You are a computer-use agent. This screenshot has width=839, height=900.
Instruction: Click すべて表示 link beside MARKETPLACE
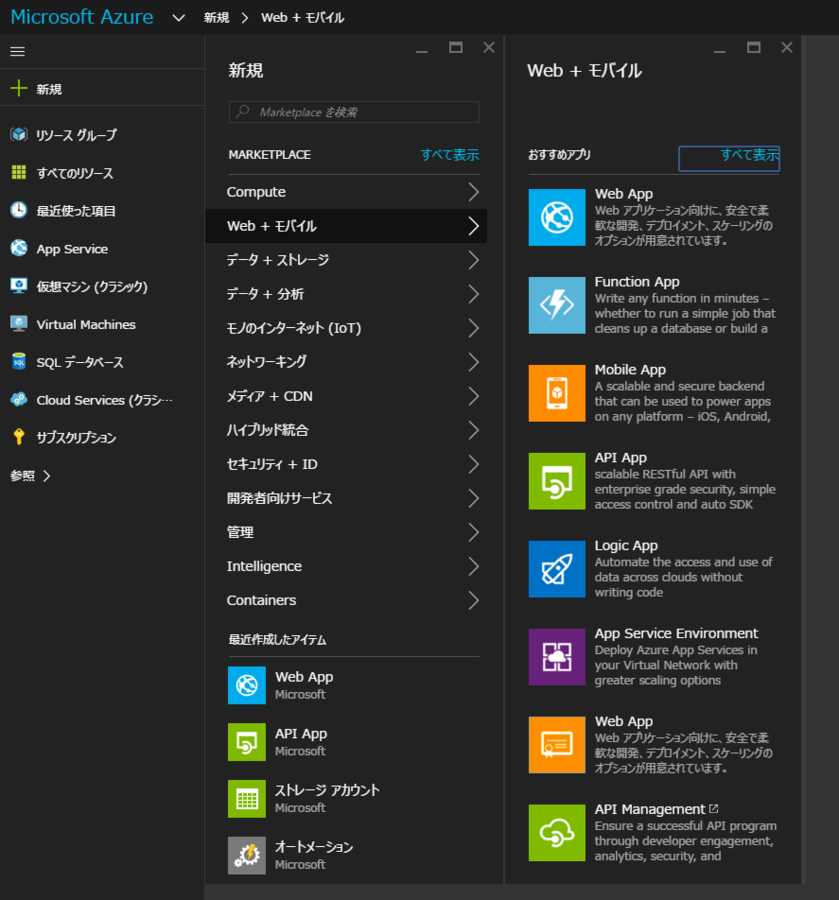(x=450, y=154)
